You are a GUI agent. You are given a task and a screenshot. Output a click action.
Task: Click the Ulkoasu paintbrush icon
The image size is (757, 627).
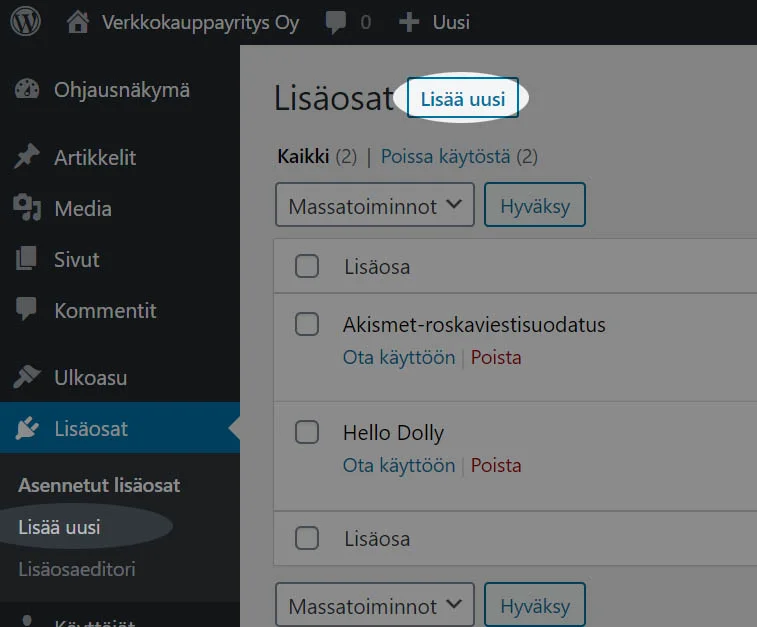[x=27, y=378]
